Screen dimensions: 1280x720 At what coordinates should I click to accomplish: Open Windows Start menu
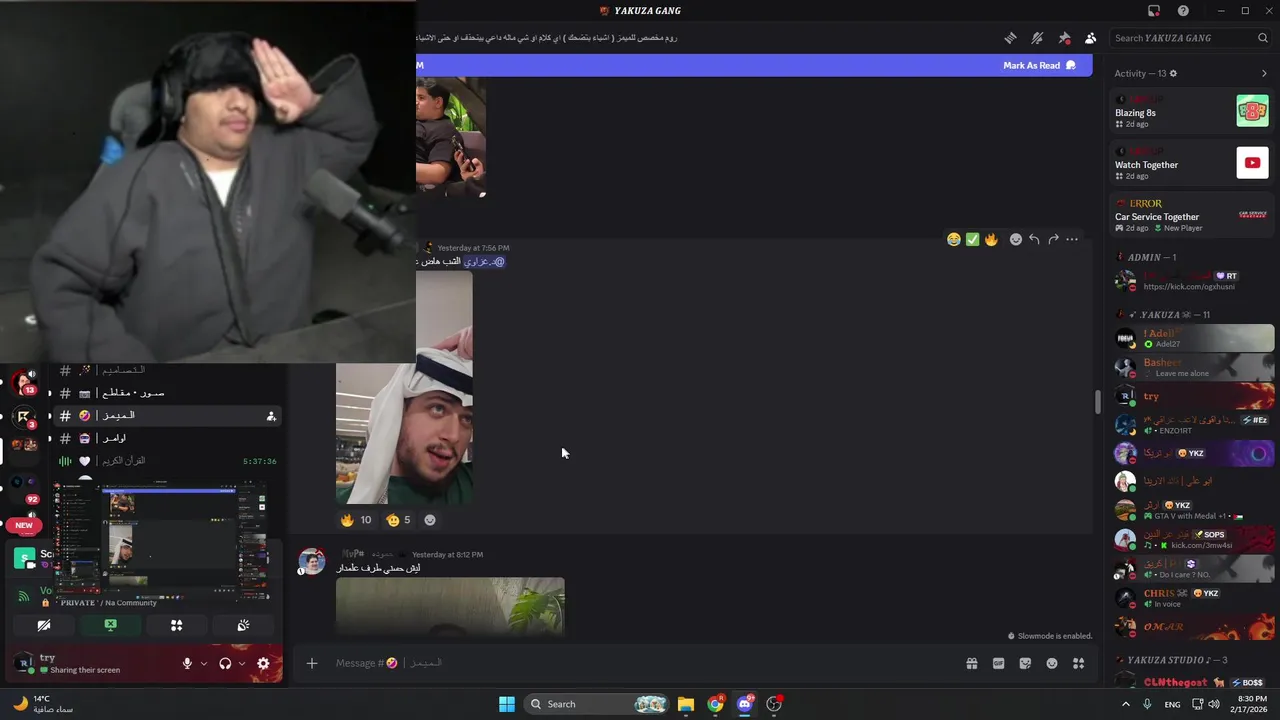[507, 704]
